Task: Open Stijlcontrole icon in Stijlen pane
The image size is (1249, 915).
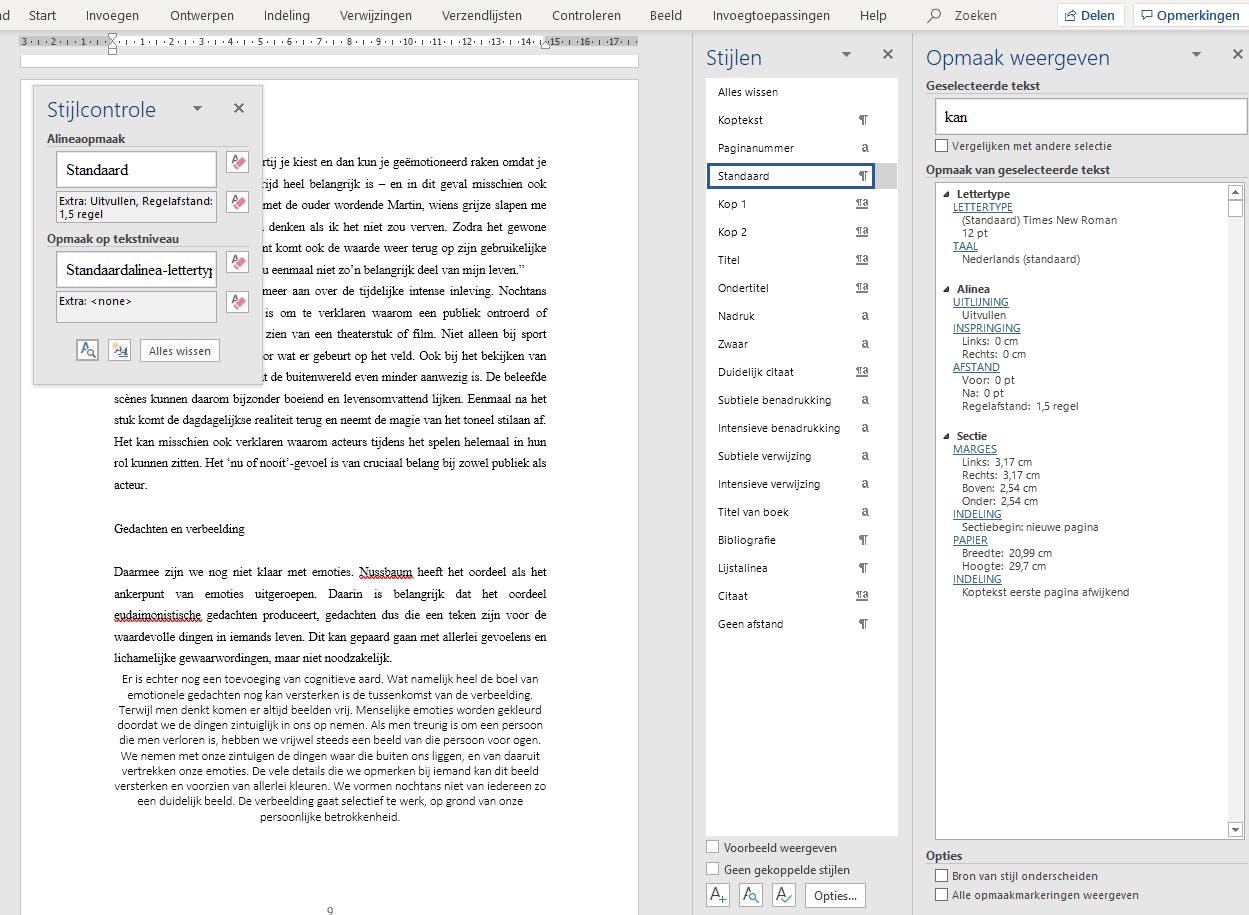Action: (x=751, y=895)
